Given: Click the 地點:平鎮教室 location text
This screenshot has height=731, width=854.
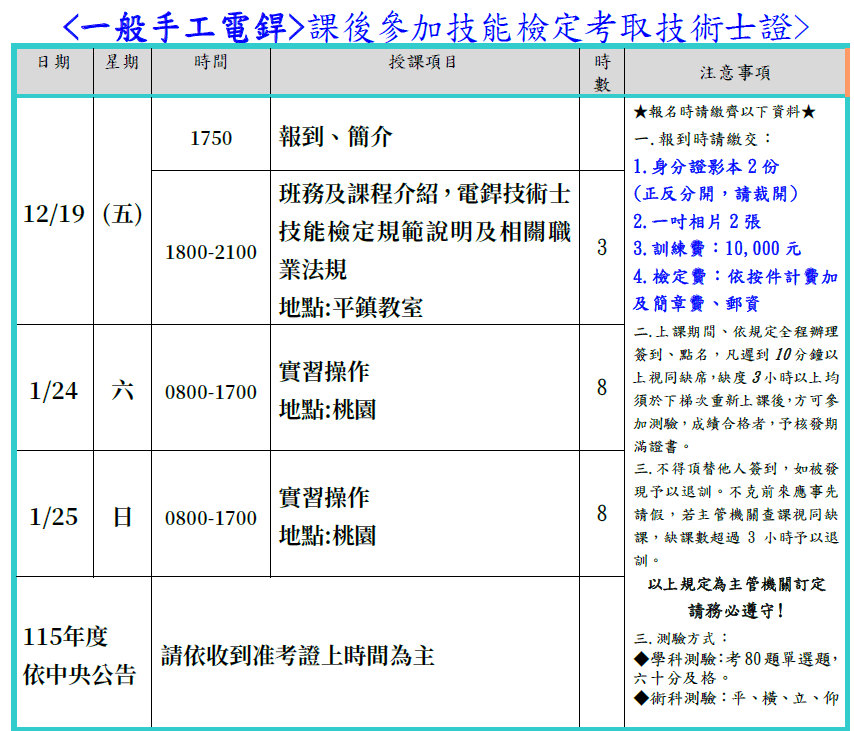Looking at the screenshot, I should (351, 307).
